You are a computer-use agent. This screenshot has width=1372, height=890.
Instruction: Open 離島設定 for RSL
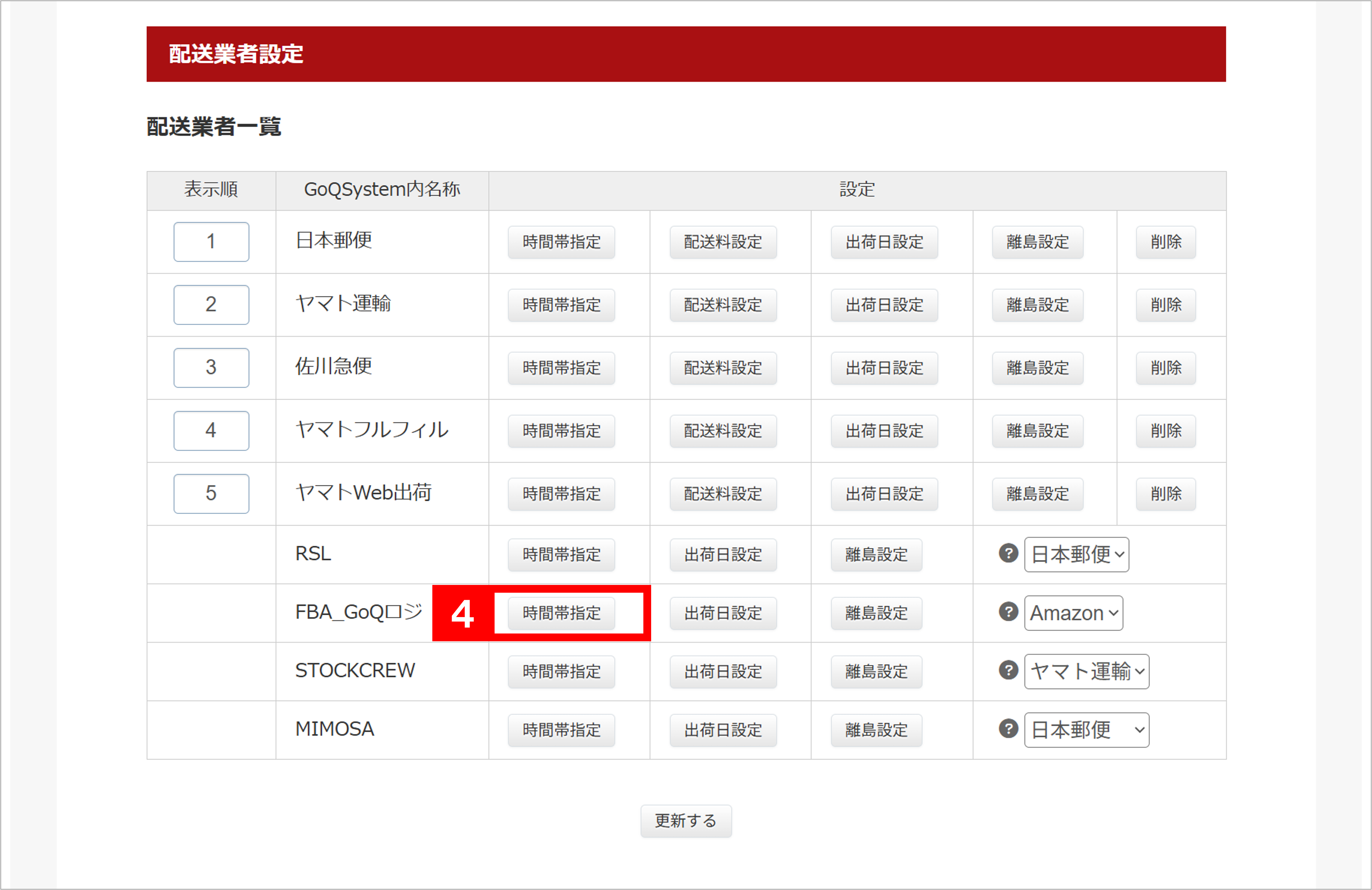pyautogui.click(x=876, y=555)
